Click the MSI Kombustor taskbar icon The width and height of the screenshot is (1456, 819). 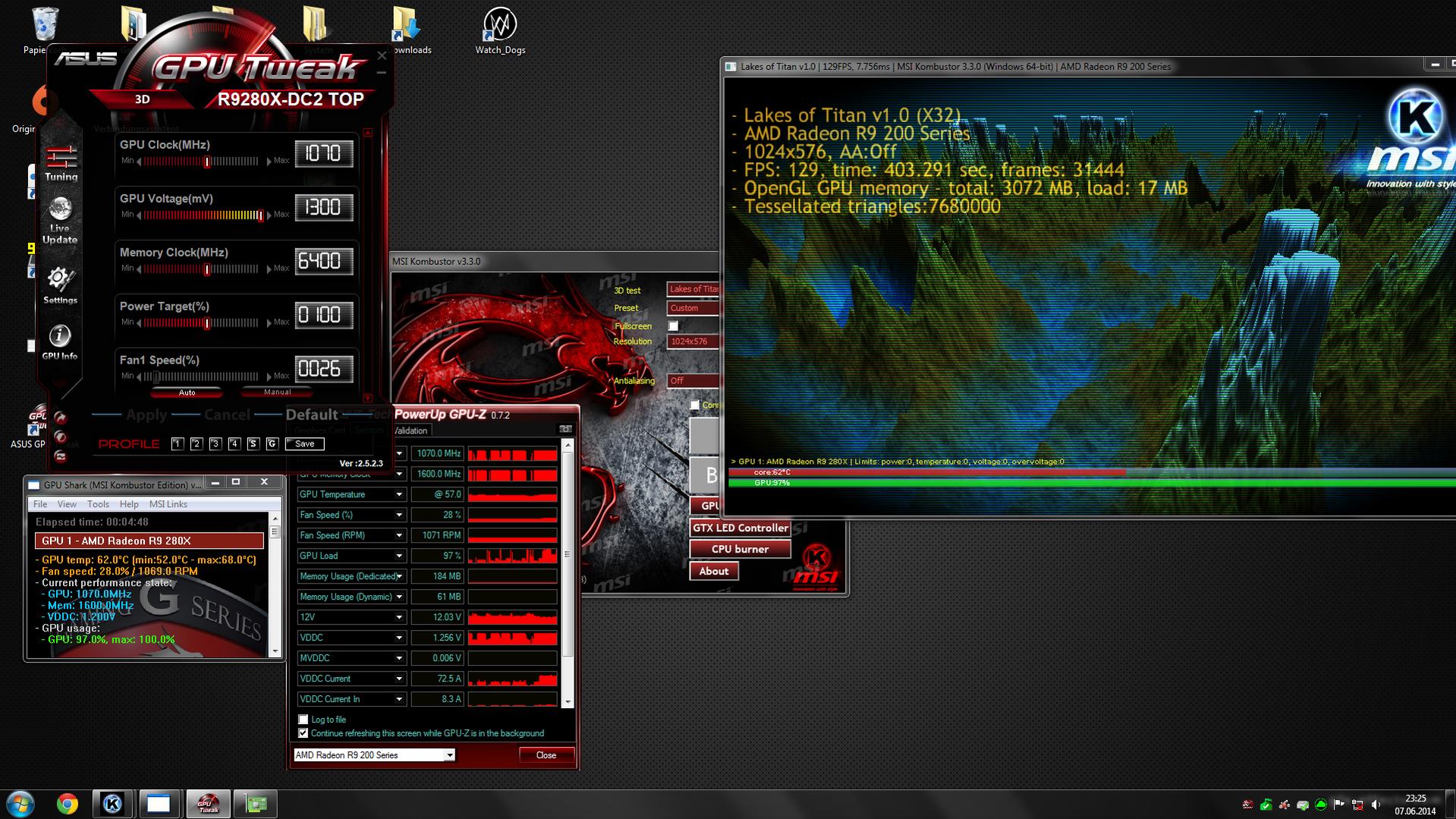pos(113,804)
